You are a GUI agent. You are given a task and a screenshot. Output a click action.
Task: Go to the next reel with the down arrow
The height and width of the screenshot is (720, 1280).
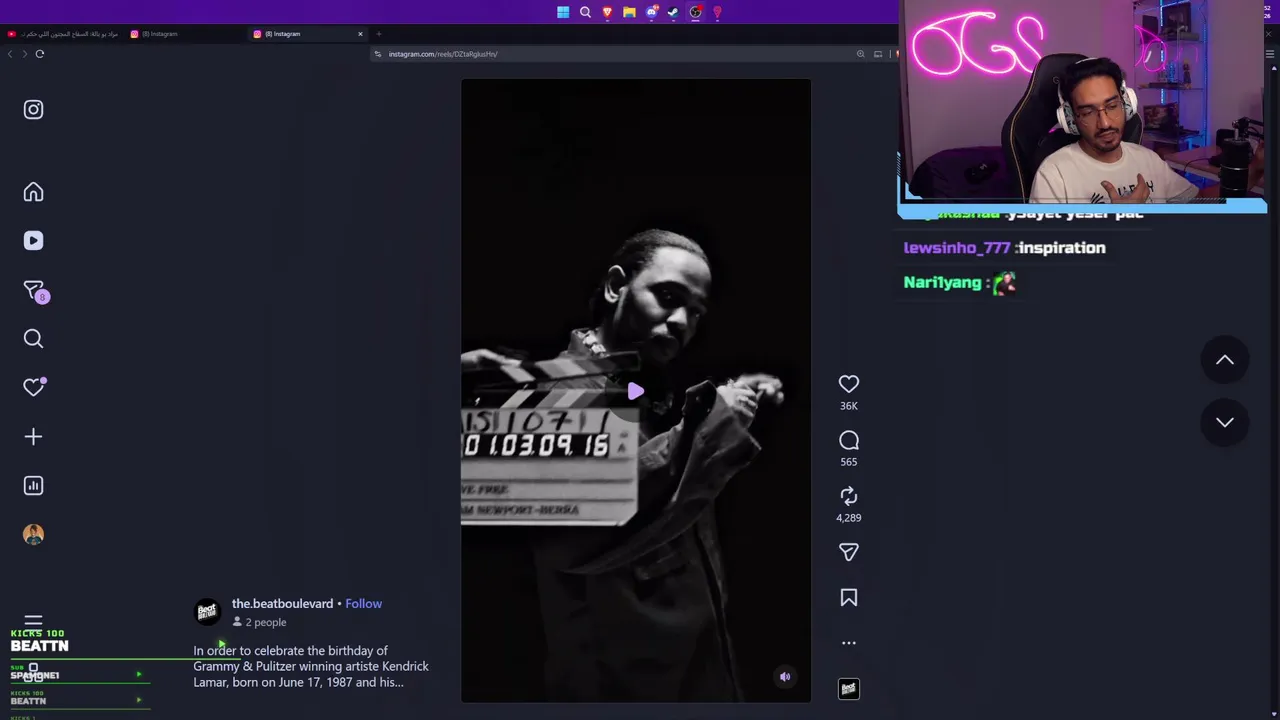(1225, 422)
